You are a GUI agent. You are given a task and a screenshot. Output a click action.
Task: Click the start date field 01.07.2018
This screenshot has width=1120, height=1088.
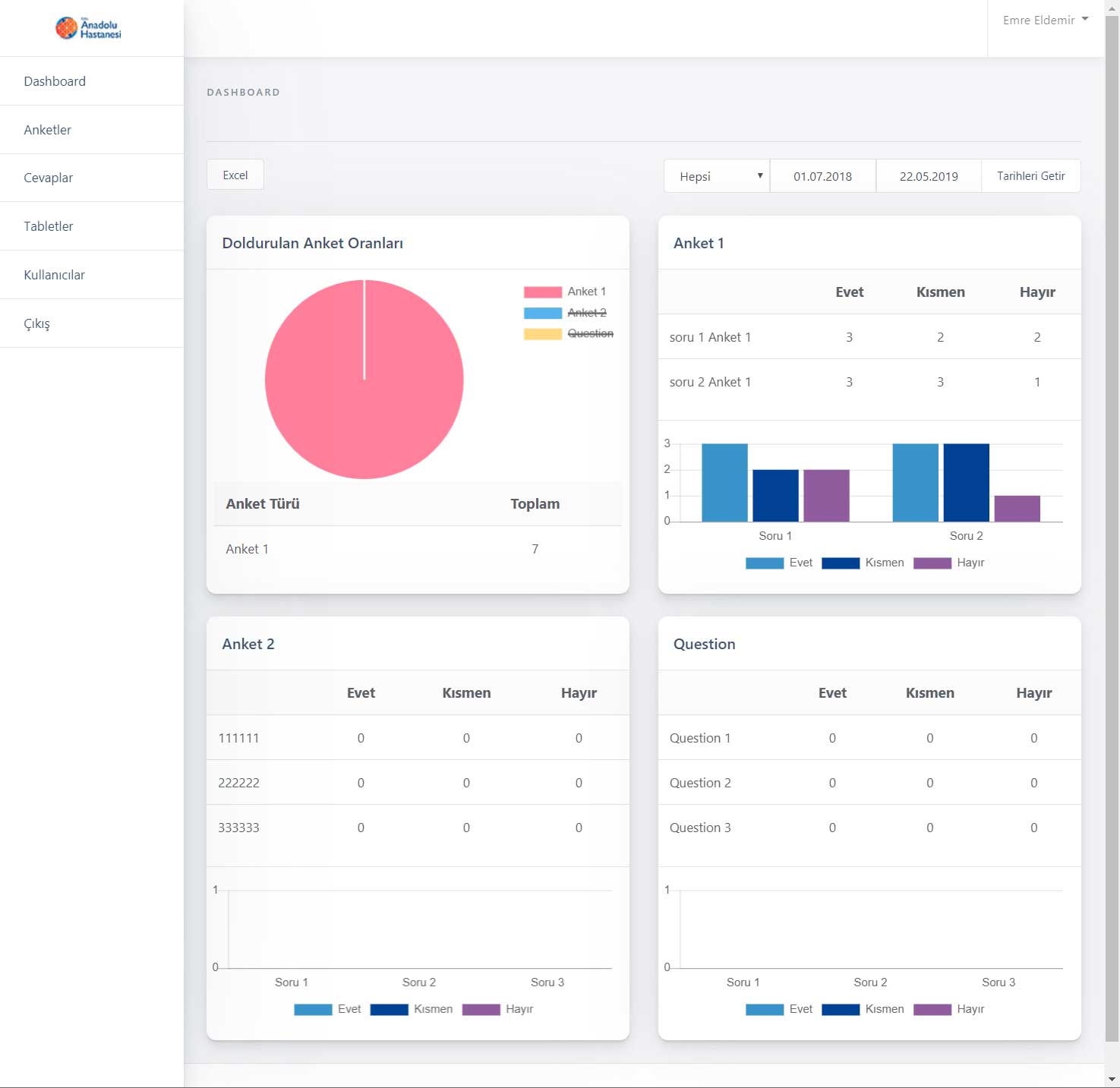822,176
